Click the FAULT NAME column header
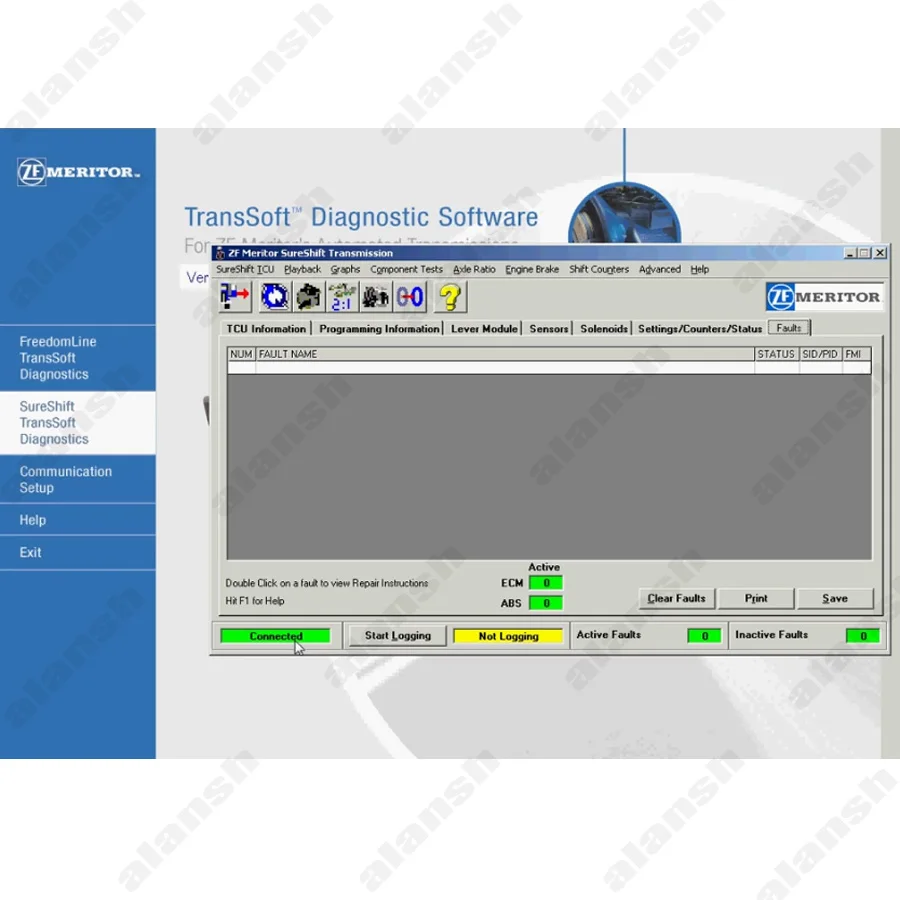This screenshot has width=900, height=900. pos(505,354)
